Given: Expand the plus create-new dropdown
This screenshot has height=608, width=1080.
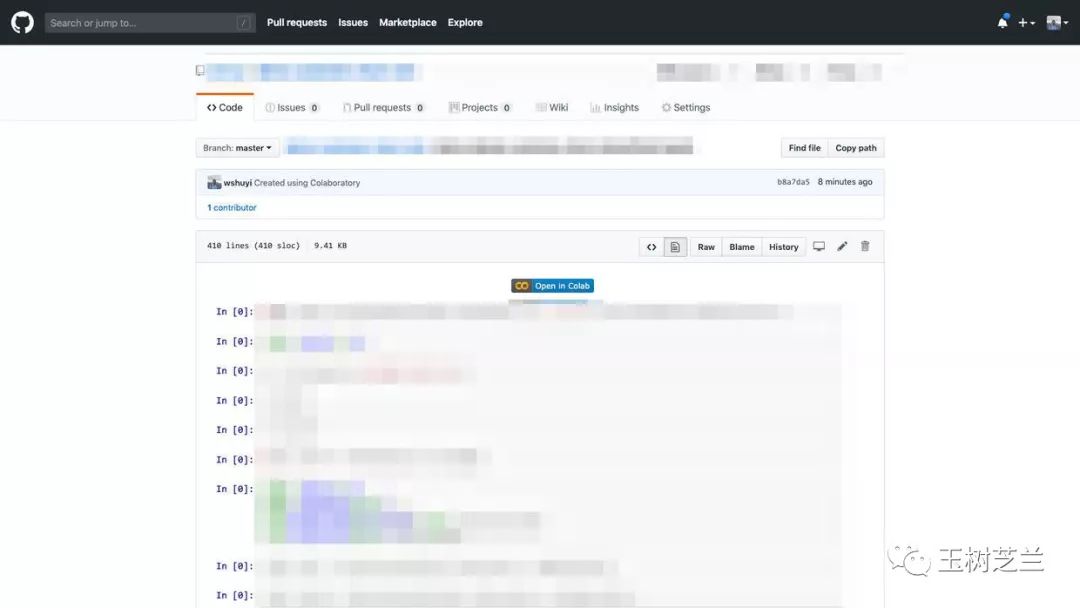Looking at the screenshot, I should click(x=1026, y=23).
